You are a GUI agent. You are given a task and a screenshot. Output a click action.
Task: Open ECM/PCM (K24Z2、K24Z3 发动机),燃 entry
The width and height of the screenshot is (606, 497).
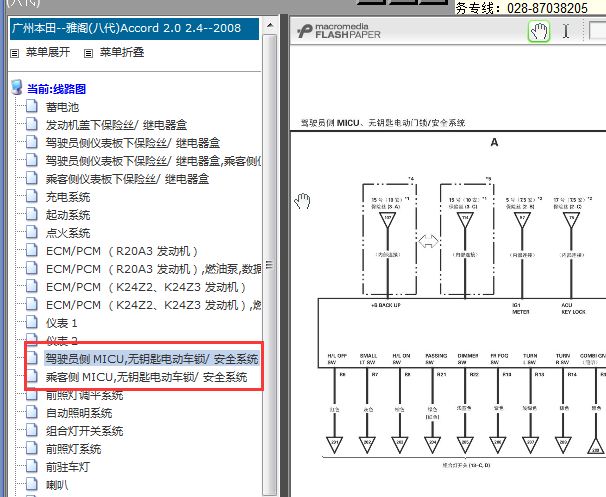pyautogui.click(x=153, y=305)
